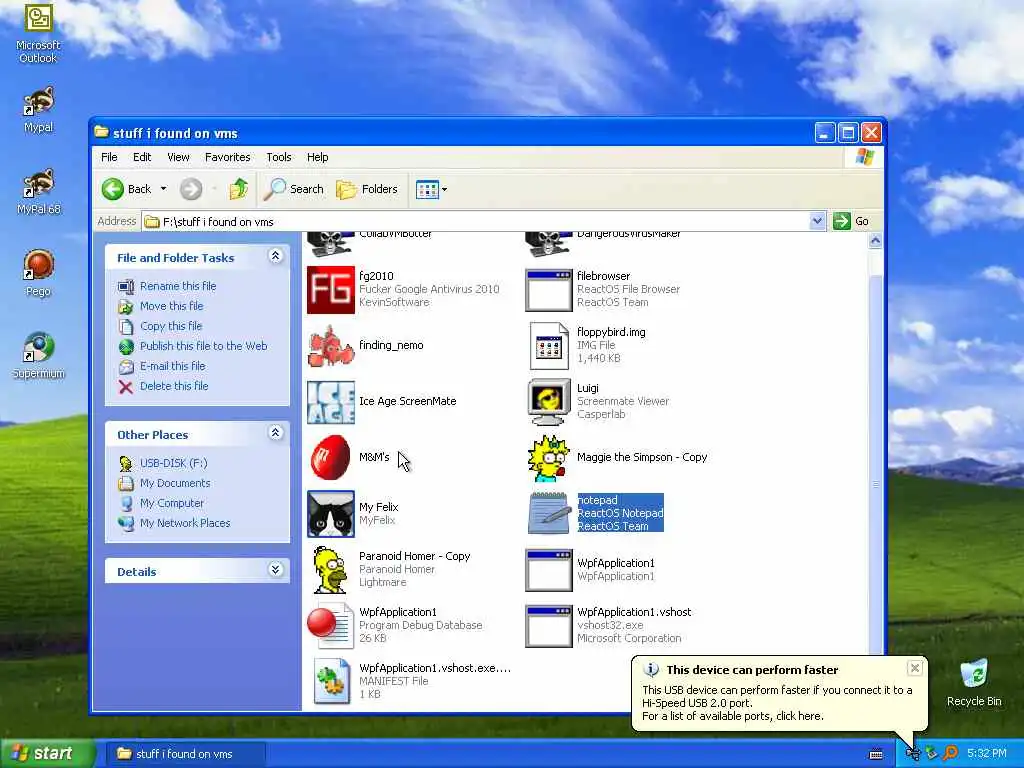Select the M&M's file icon
Image resolution: width=1024 pixels, height=768 pixels.
[x=330, y=457]
